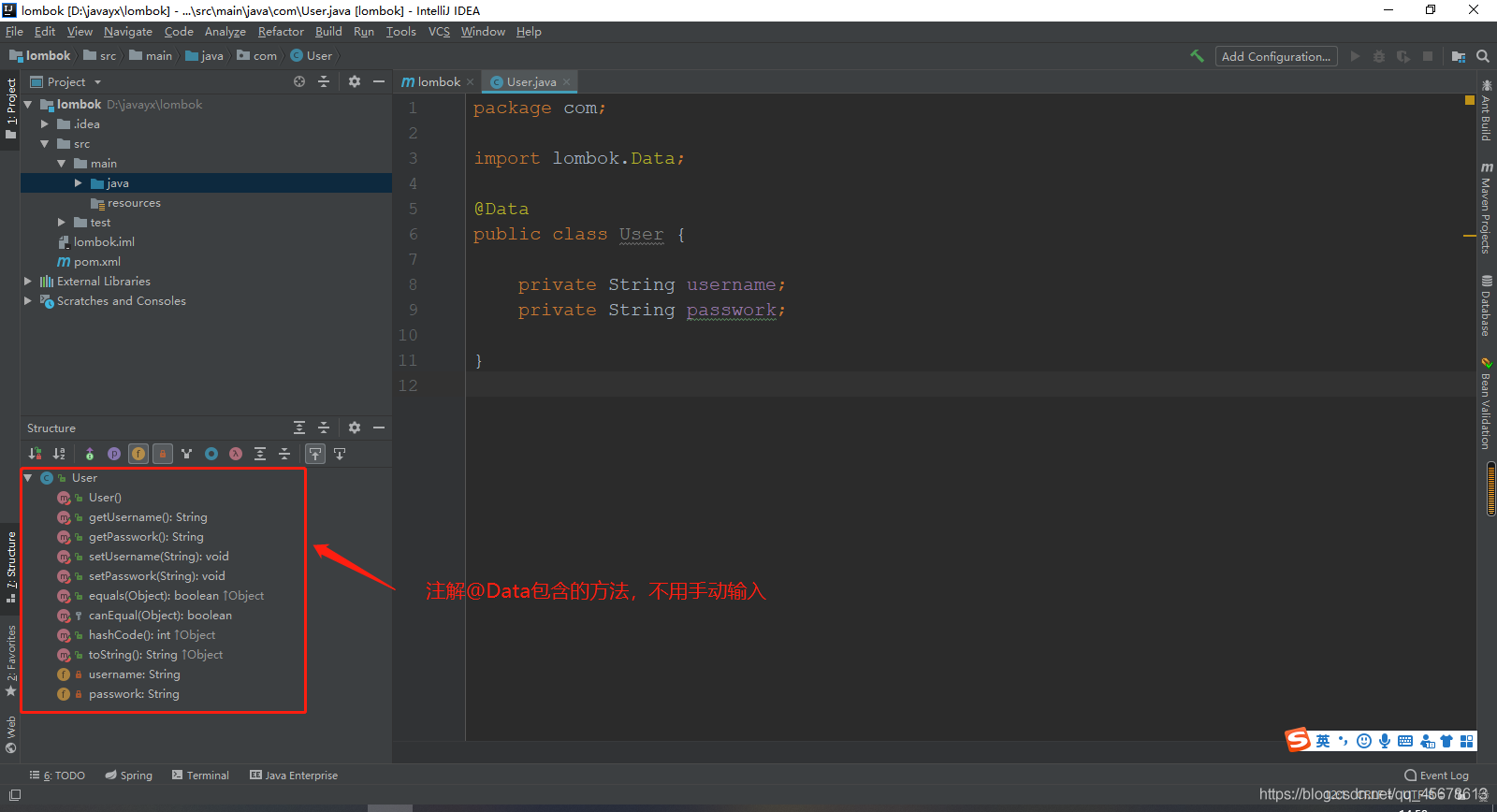Toggle Autoscroll to Source in Structure toolbar
This screenshot has width=1497, height=812.
(x=315, y=454)
